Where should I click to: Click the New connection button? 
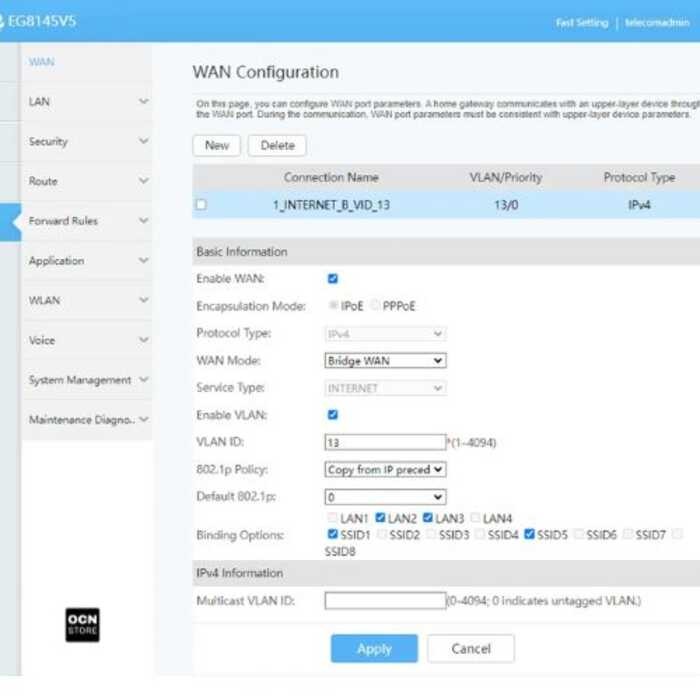[x=216, y=145]
